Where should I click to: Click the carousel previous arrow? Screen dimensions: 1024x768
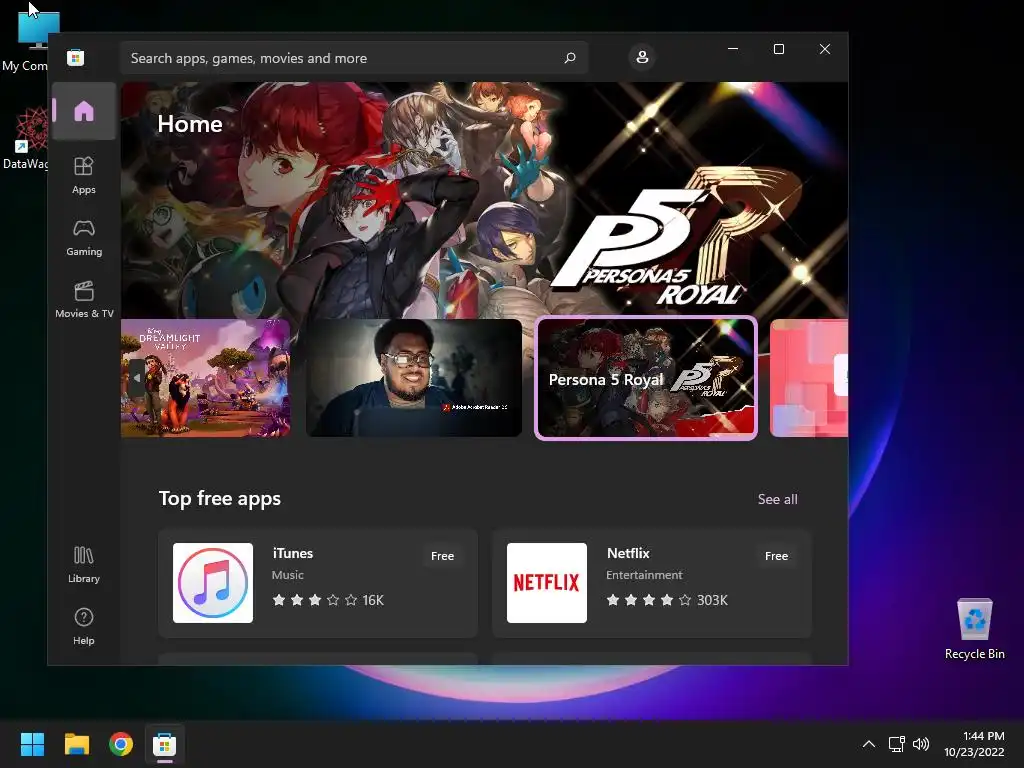[136, 377]
